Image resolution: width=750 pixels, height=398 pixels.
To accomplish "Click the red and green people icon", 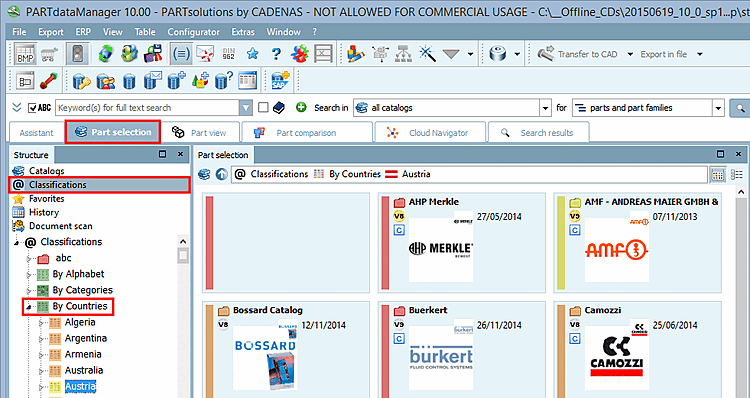I will tap(300, 54).
